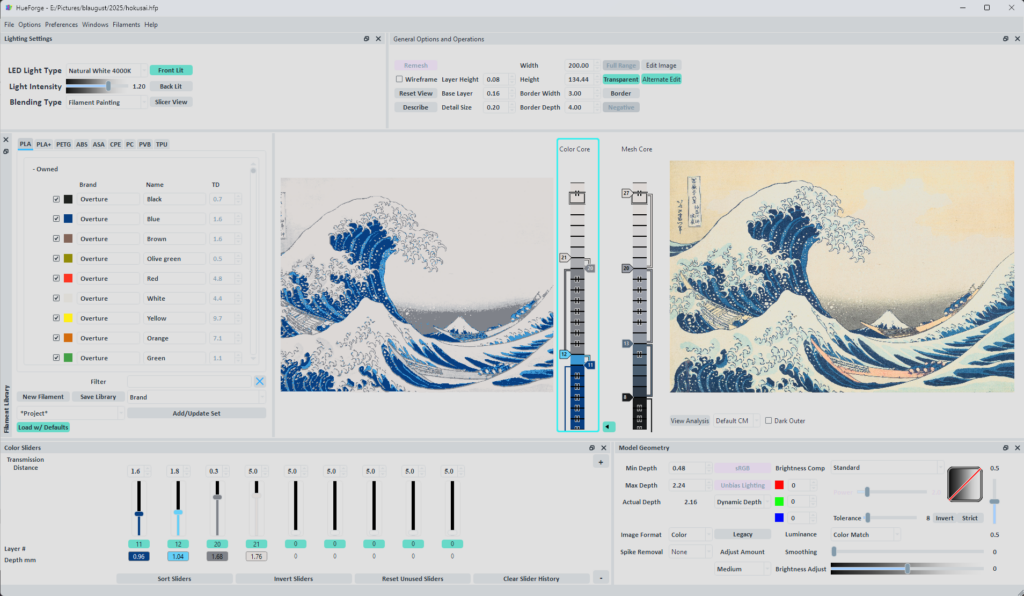This screenshot has width=1024, height=596.
Task: Click the Load w/ Defaults button
Action: click(43, 427)
